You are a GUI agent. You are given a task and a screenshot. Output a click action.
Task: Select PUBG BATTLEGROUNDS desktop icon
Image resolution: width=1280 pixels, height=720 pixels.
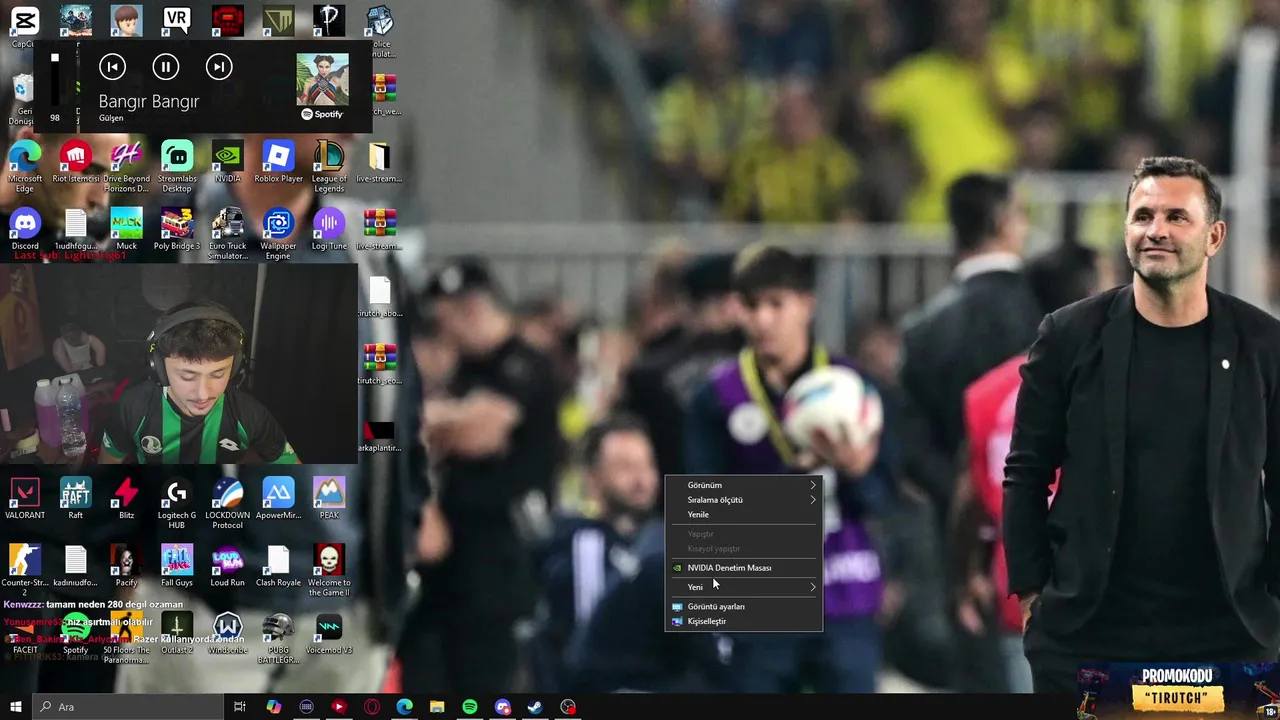(278, 638)
